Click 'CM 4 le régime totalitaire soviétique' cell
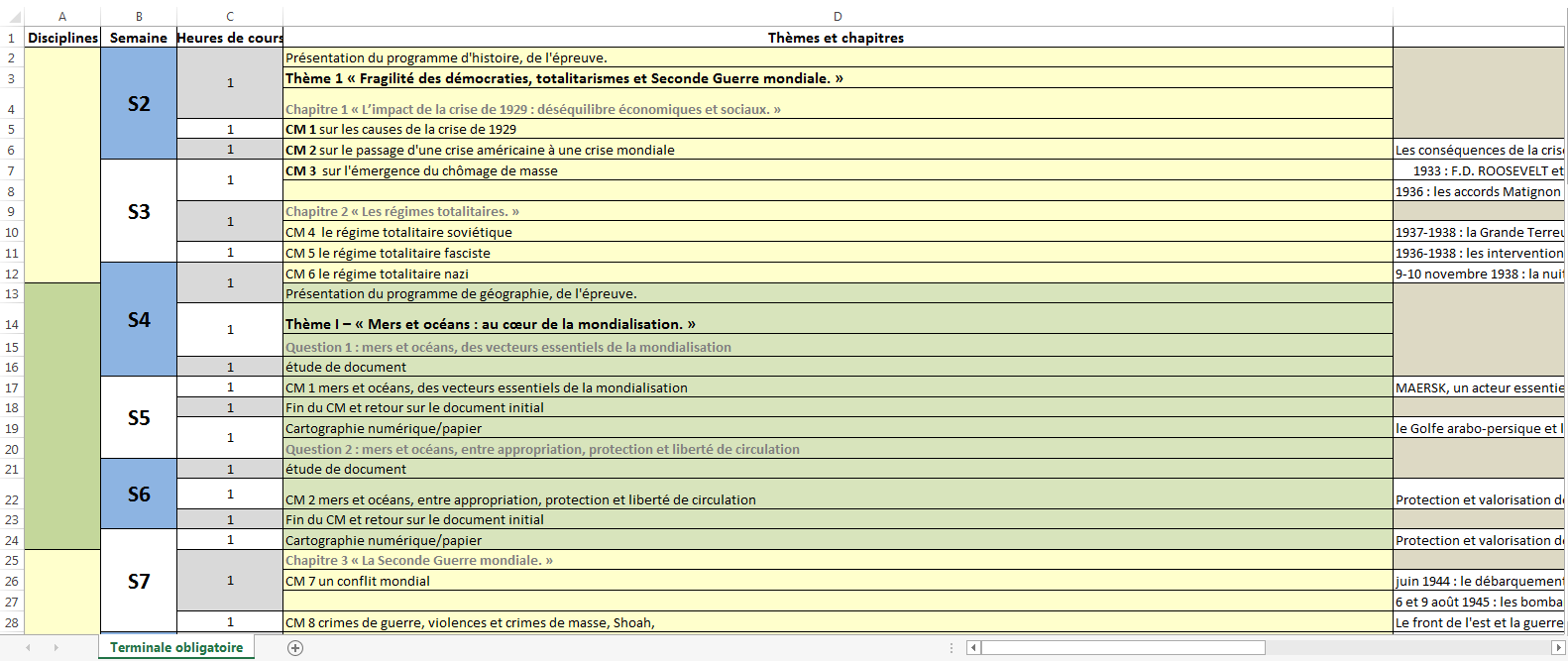 (x=838, y=232)
